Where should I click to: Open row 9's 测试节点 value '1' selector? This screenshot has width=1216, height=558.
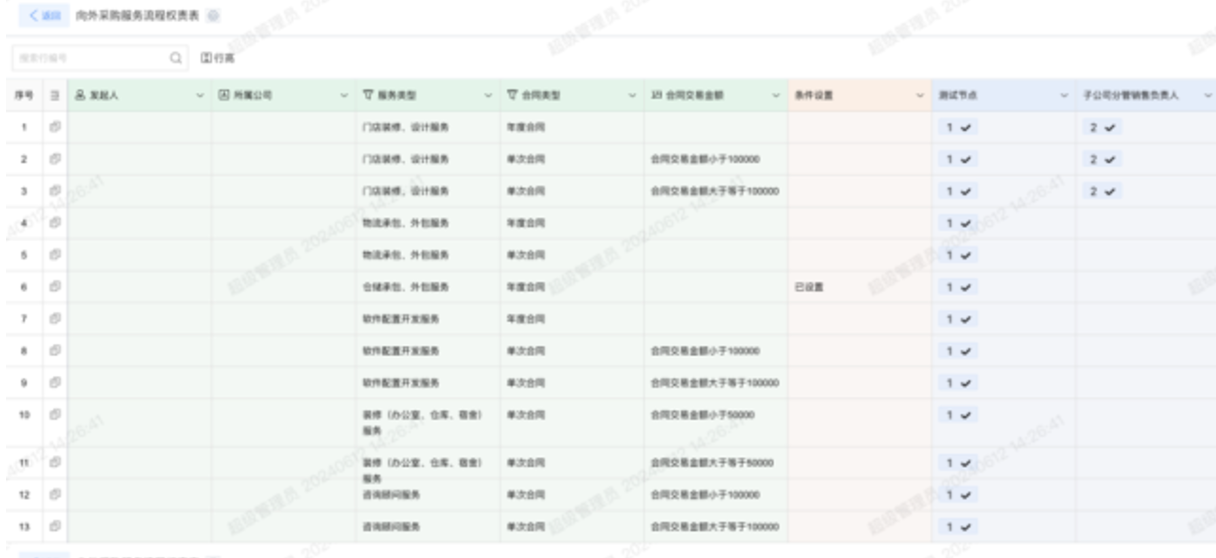(x=959, y=383)
